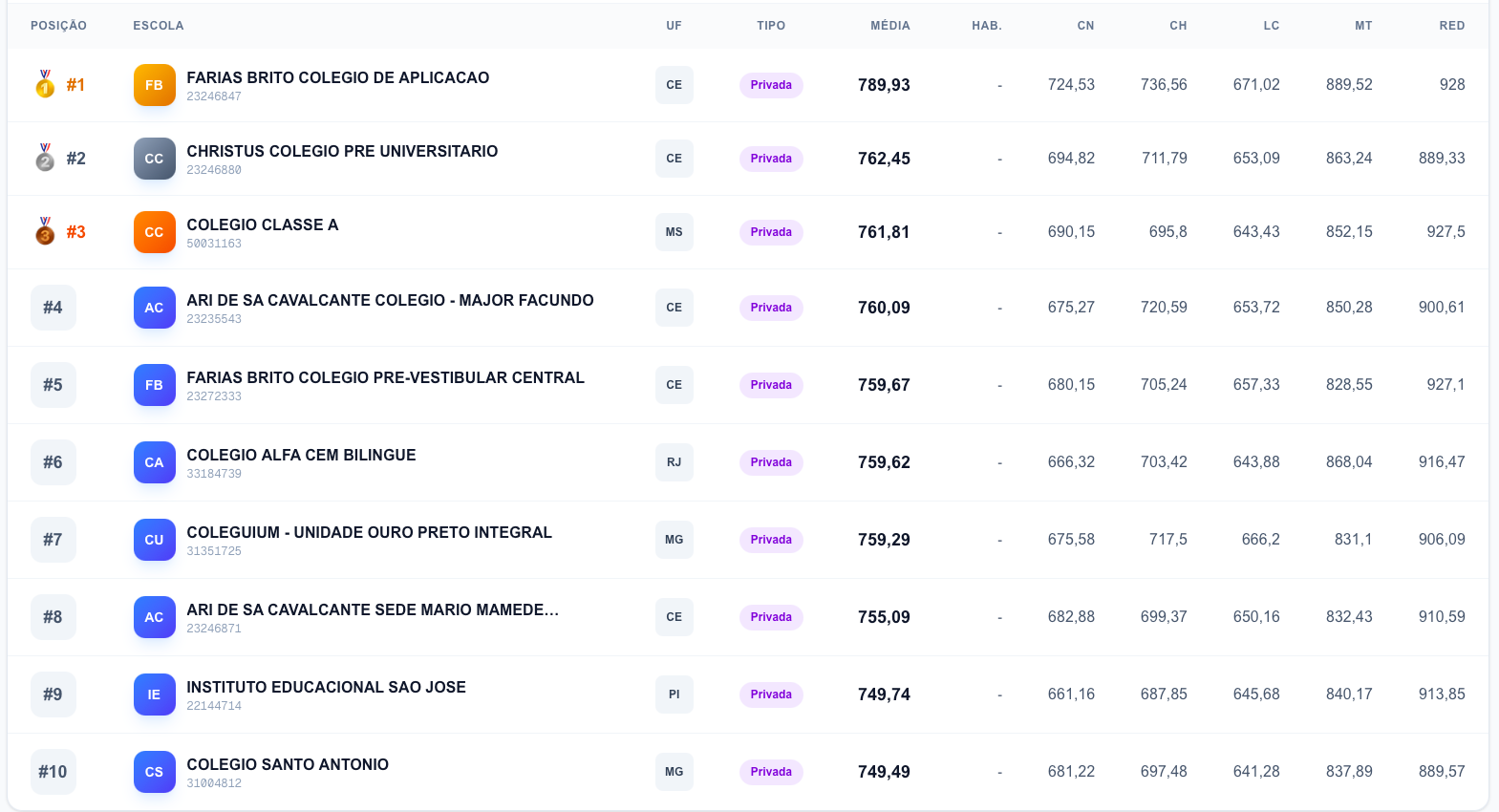Click the ESCOLA column header
1499x812 pixels.
159,26
